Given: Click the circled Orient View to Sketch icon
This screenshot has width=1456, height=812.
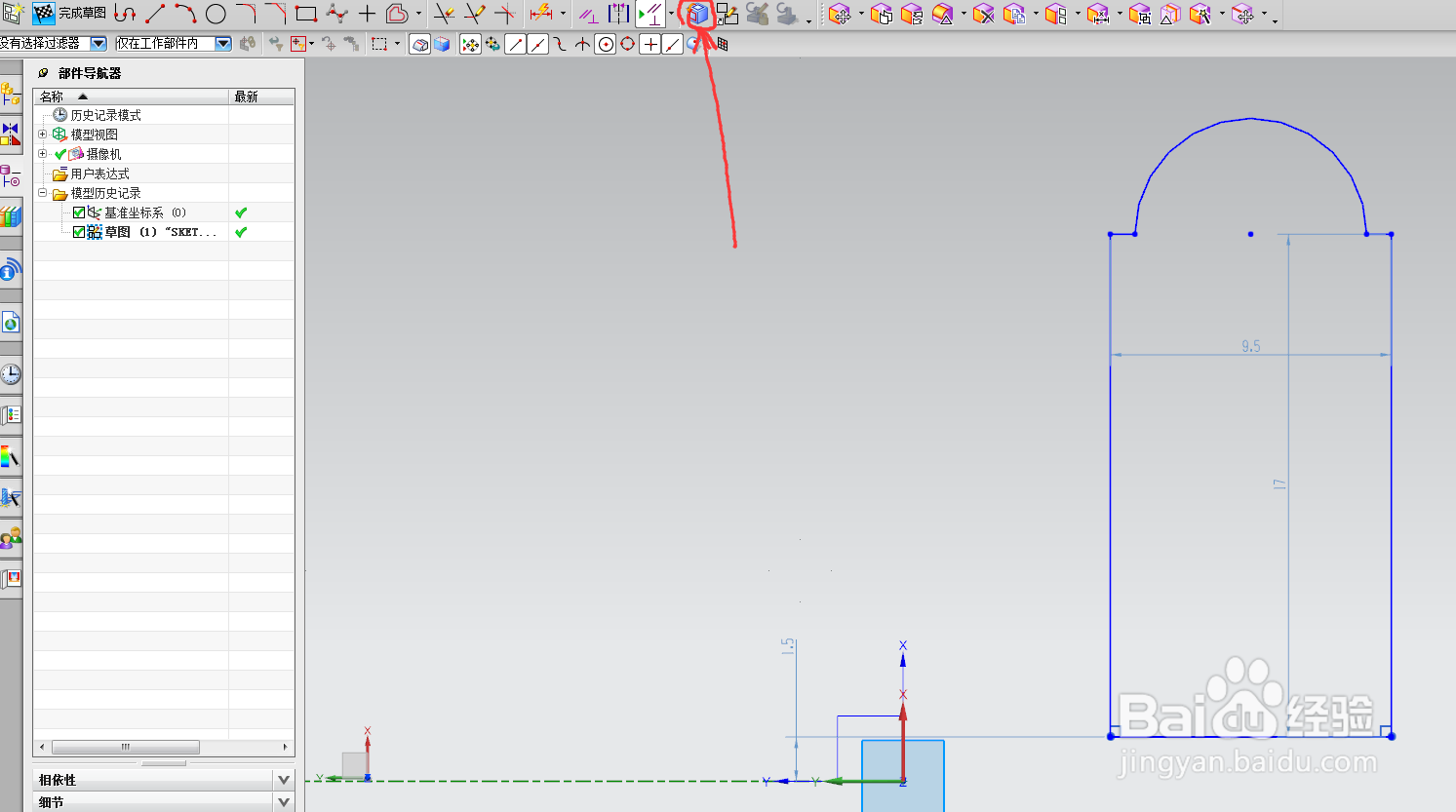Looking at the screenshot, I should click(698, 14).
